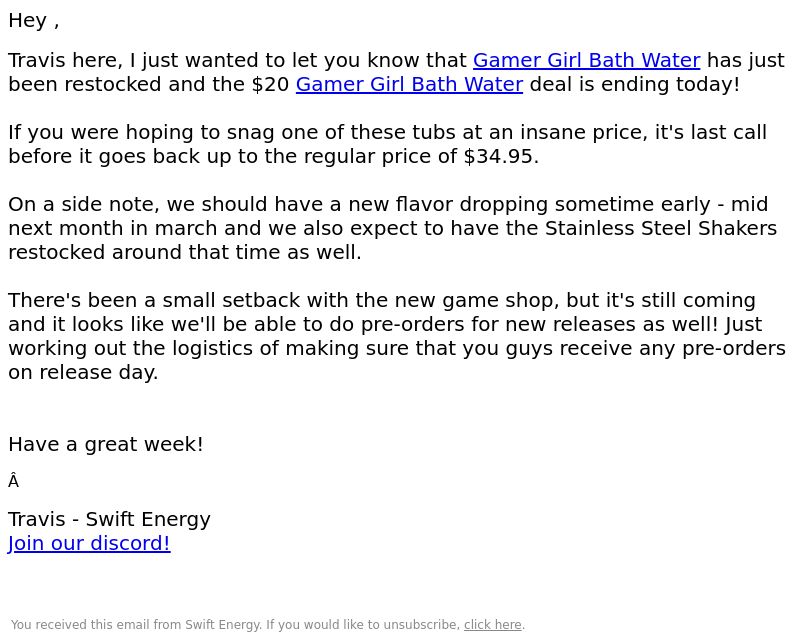Viewport: 800px width, 636px height.
Task: Click the unsubscribe 'click here' link
Action: (x=492, y=625)
